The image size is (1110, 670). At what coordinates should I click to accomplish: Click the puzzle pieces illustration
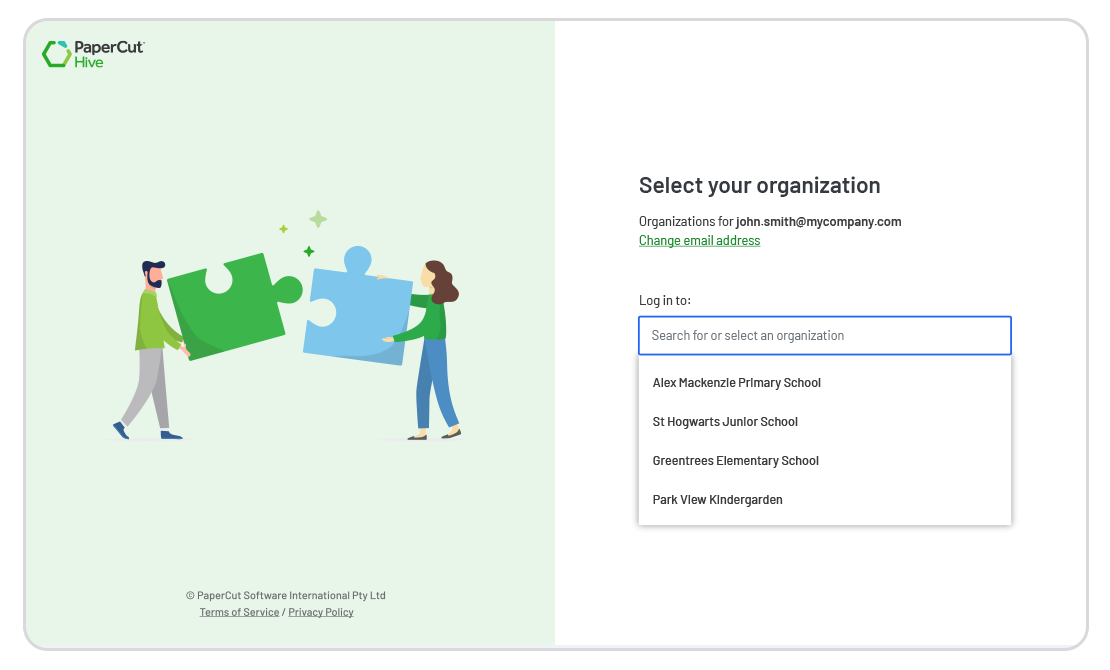(x=287, y=326)
